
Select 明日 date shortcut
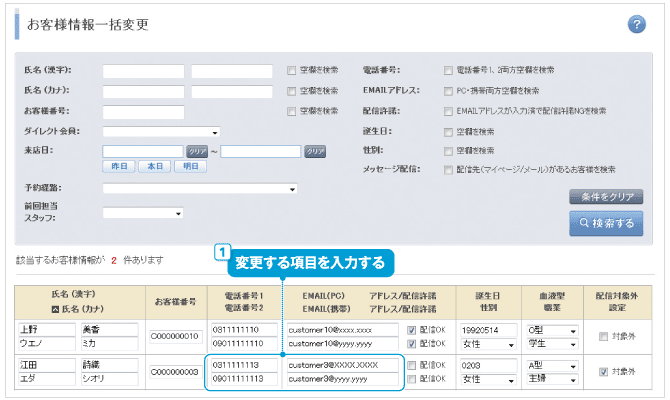pos(191,166)
